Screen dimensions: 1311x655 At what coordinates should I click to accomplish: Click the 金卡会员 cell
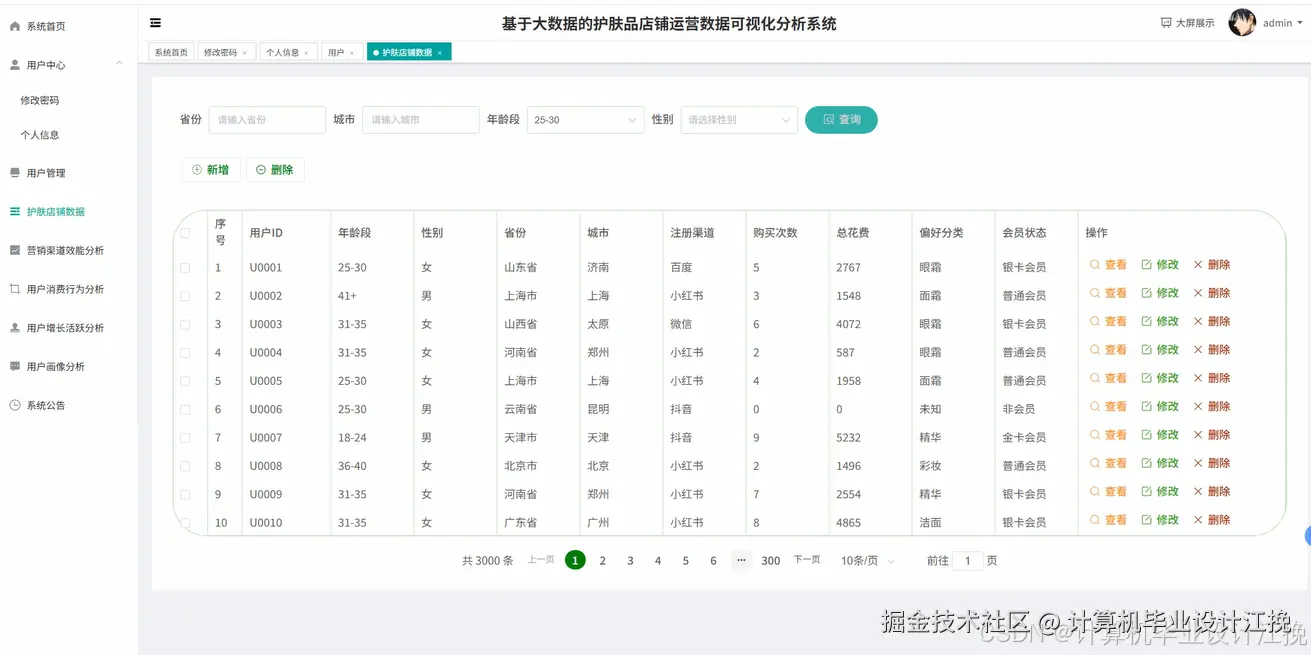1024,438
